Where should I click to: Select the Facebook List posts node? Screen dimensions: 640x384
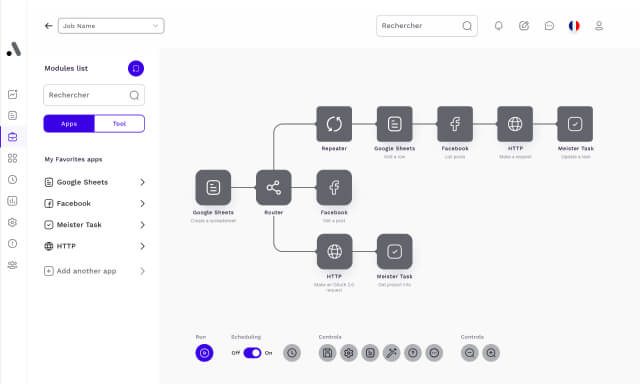(x=455, y=124)
